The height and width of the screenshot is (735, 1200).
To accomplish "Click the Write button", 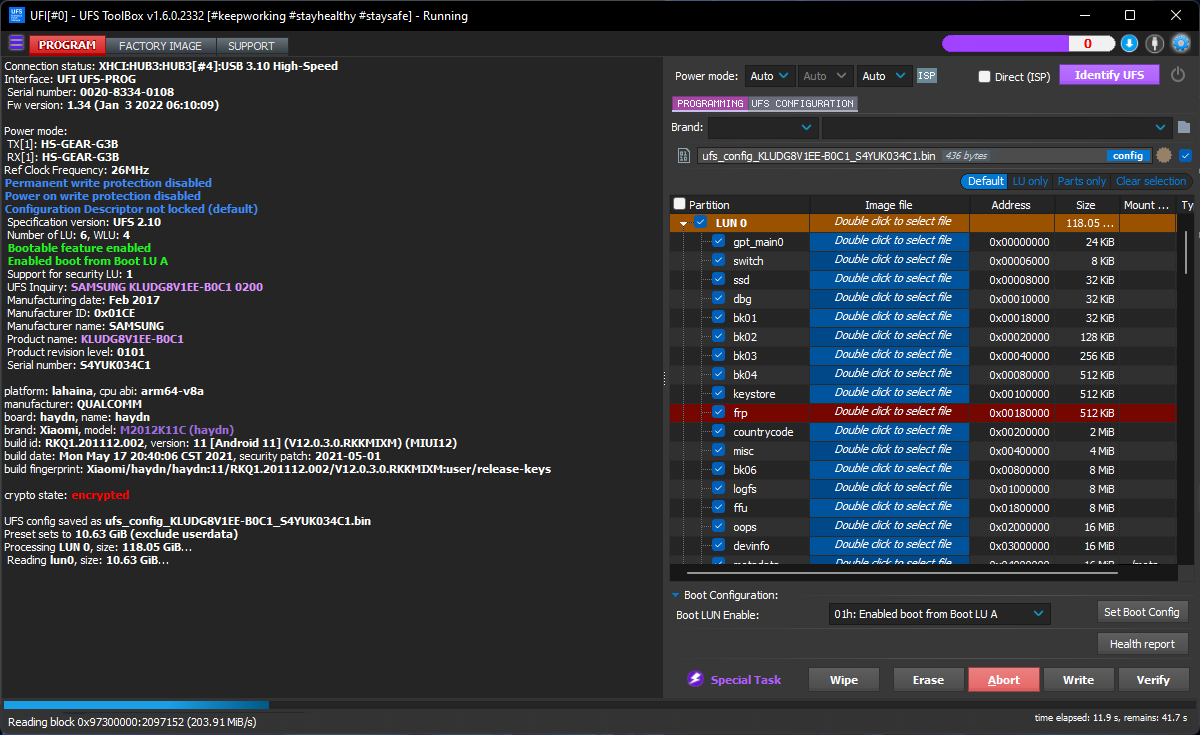I will click(x=1078, y=680).
